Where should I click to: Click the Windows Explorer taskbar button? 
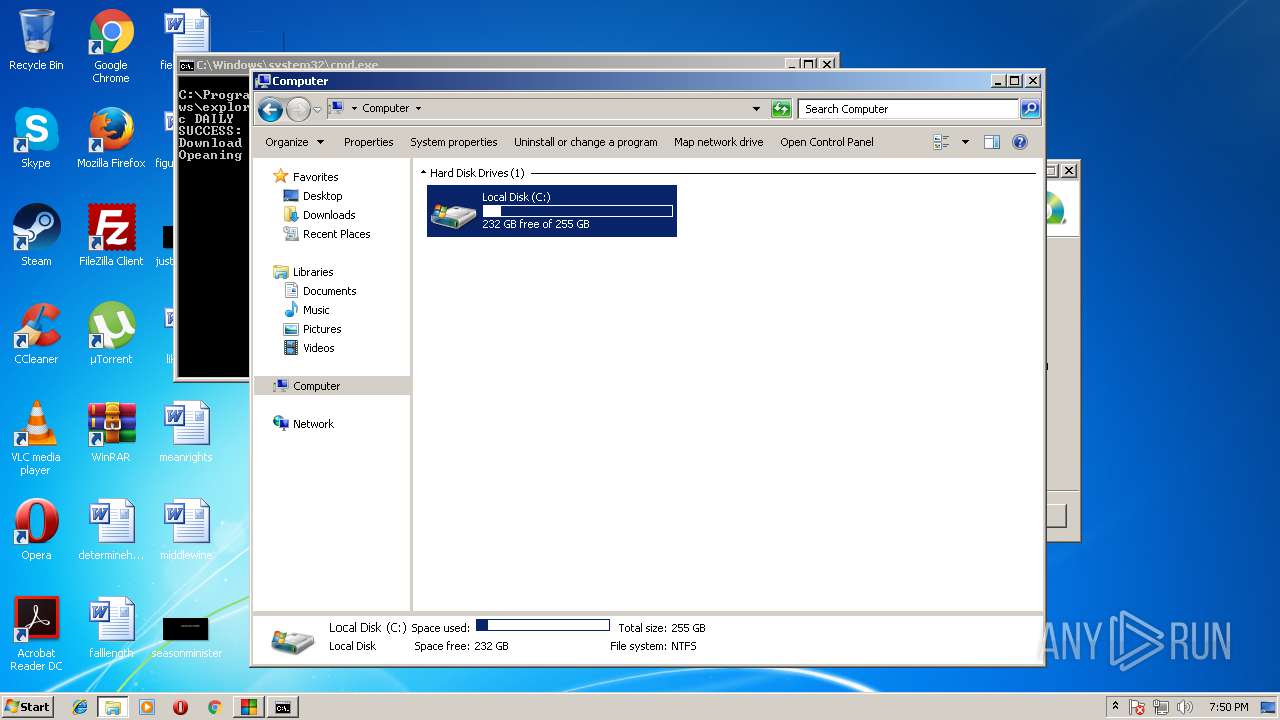(113, 707)
